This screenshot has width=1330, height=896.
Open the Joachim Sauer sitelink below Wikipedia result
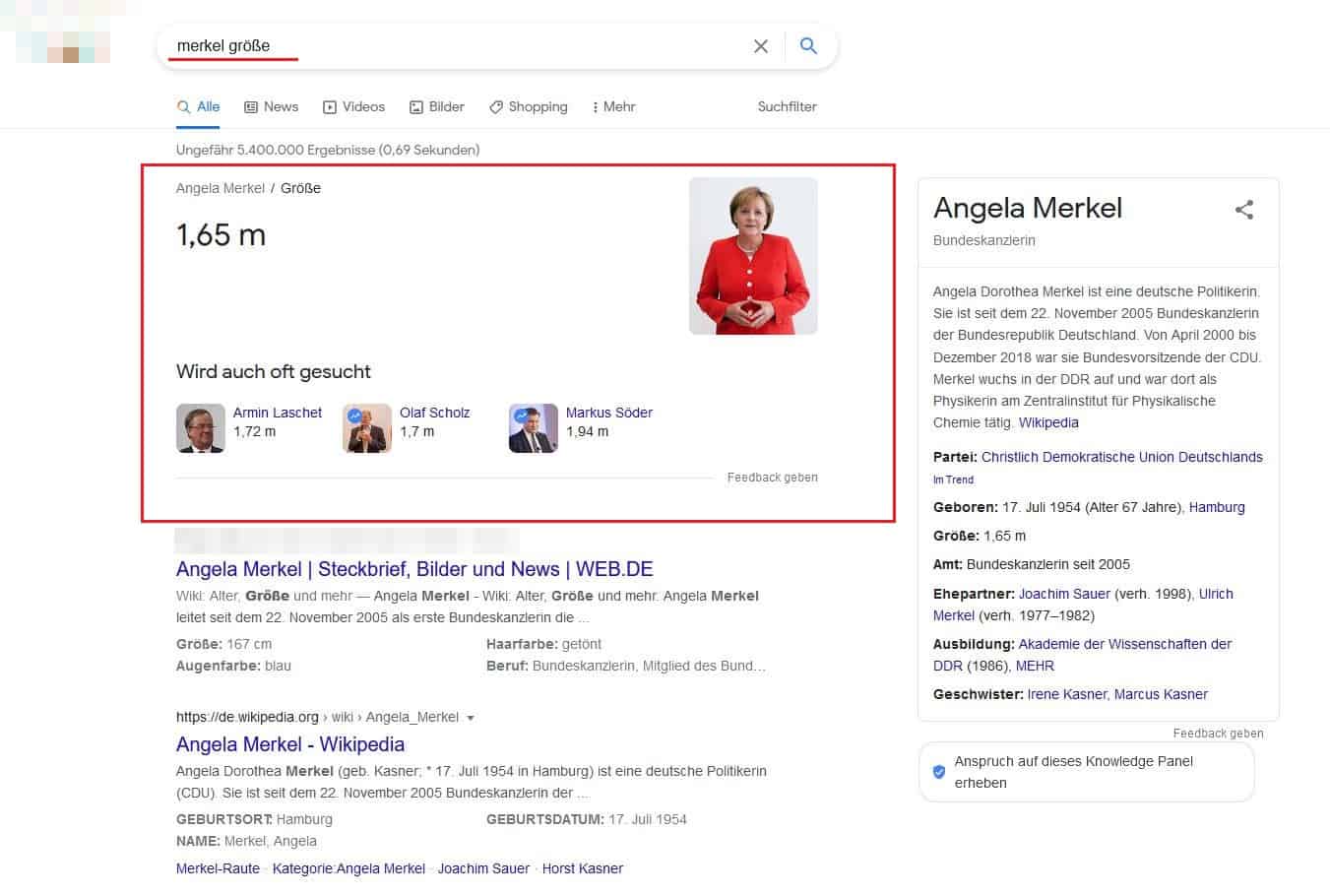[483, 868]
